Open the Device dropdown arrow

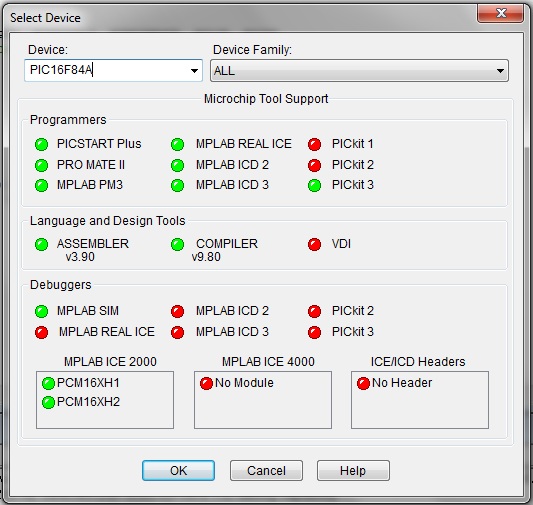[x=194, y=71]
